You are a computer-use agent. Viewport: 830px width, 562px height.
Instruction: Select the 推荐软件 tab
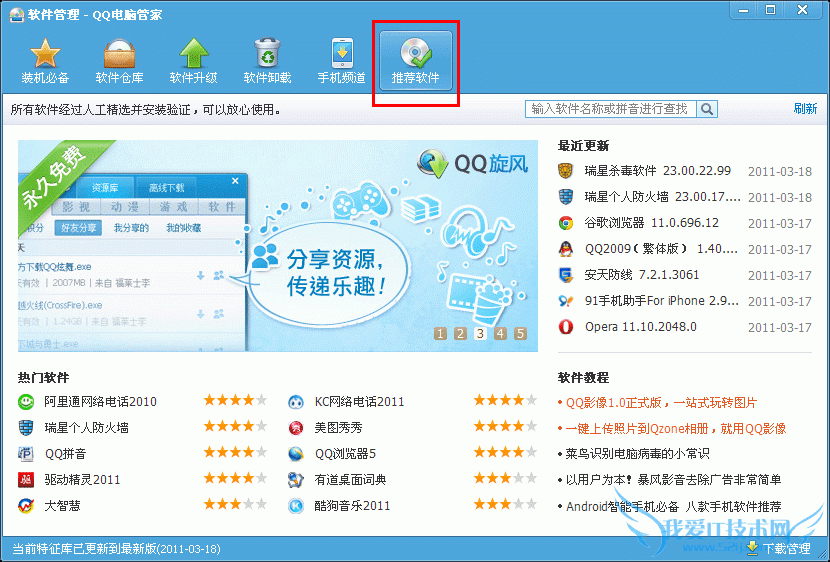[416, 61]
